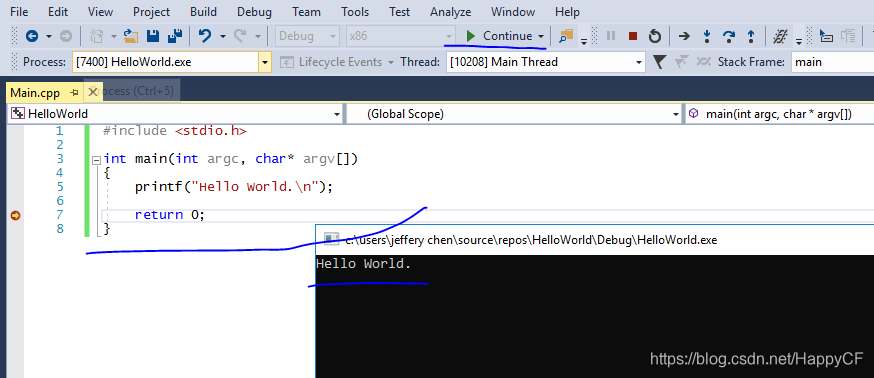
Task: Click the Step Into icon
Action: (707, 36)
